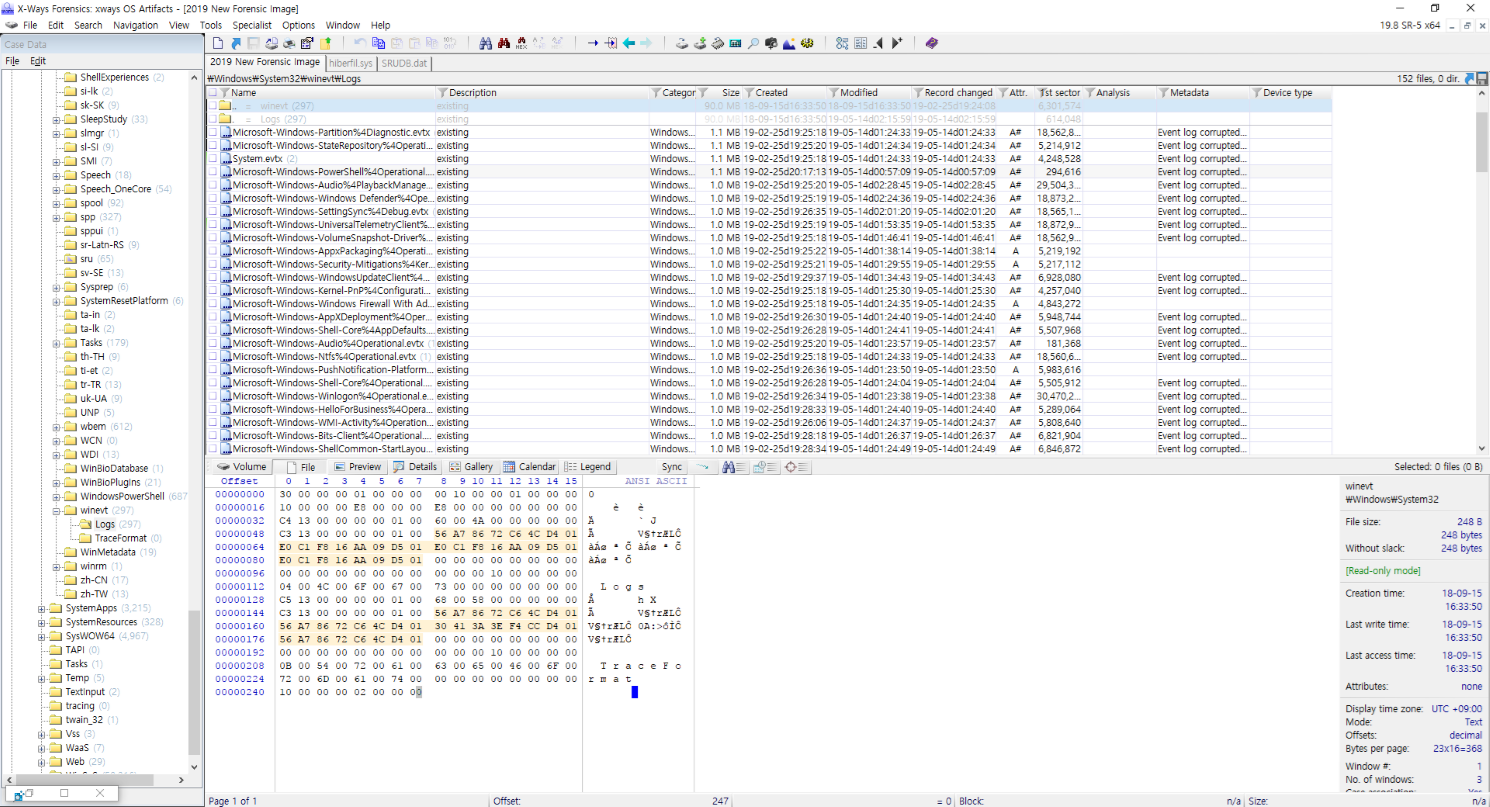Click the Print toolbar icon
The height and width of the screenshot is (807, 1490).
(289, 43)
